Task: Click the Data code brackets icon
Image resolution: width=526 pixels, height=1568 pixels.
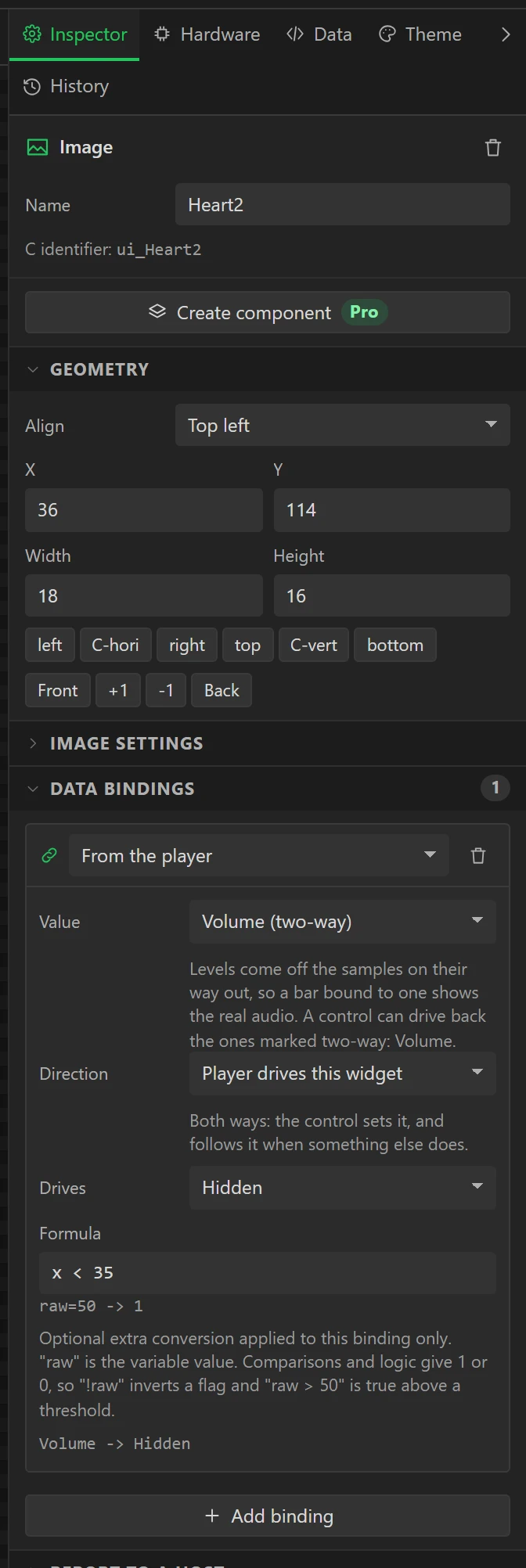Action: pyautogui.click(x=295, y=34)
